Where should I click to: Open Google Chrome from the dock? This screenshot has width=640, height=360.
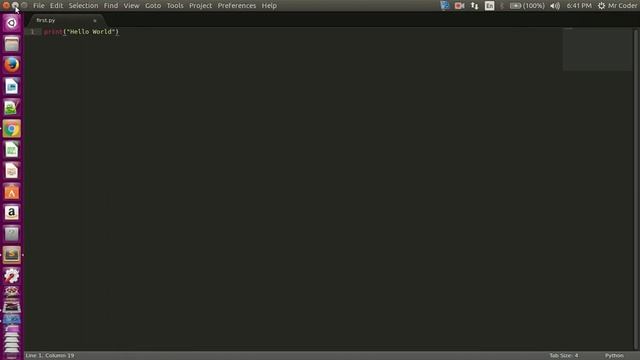point(11,129)
